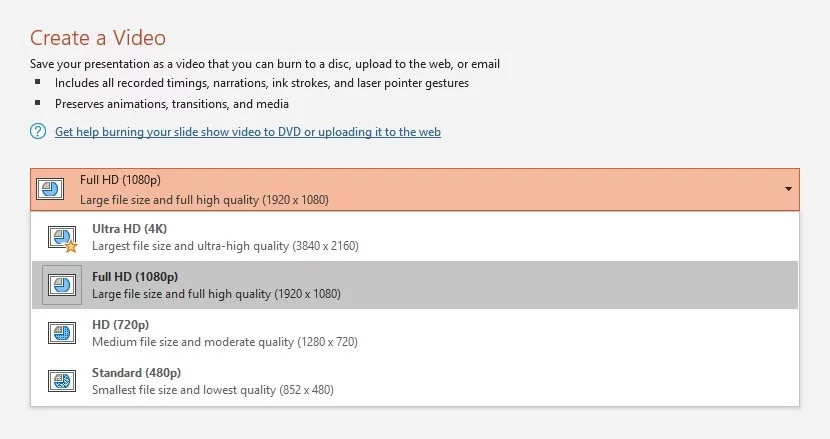Click the Full HD icon in the highlighted list row
830x439 pixels.
pos(61,285)
